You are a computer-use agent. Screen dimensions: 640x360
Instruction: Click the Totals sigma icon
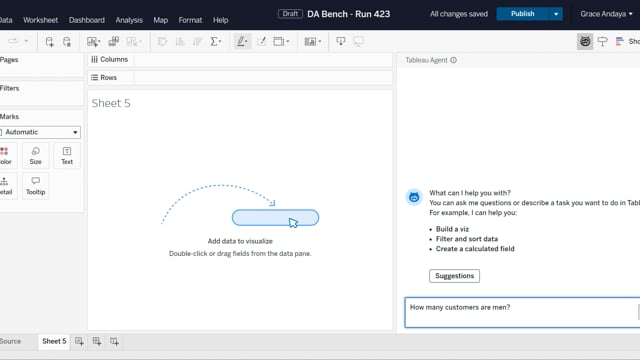[215, 41]
